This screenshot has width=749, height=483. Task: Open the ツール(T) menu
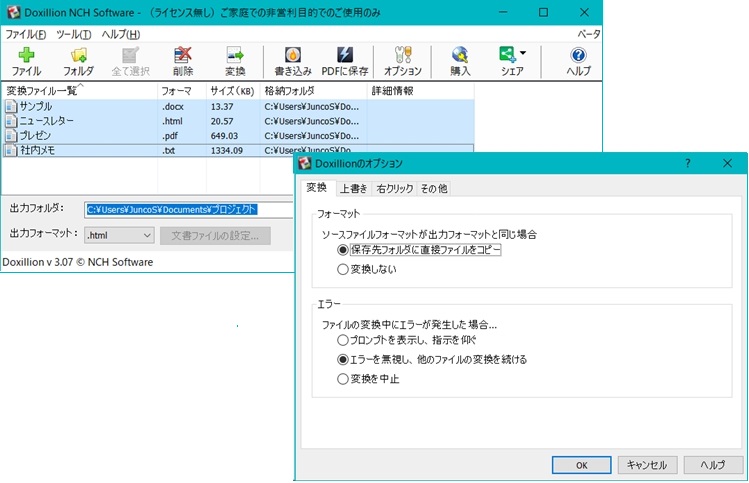pyautogui.click(x=74, y=34)
